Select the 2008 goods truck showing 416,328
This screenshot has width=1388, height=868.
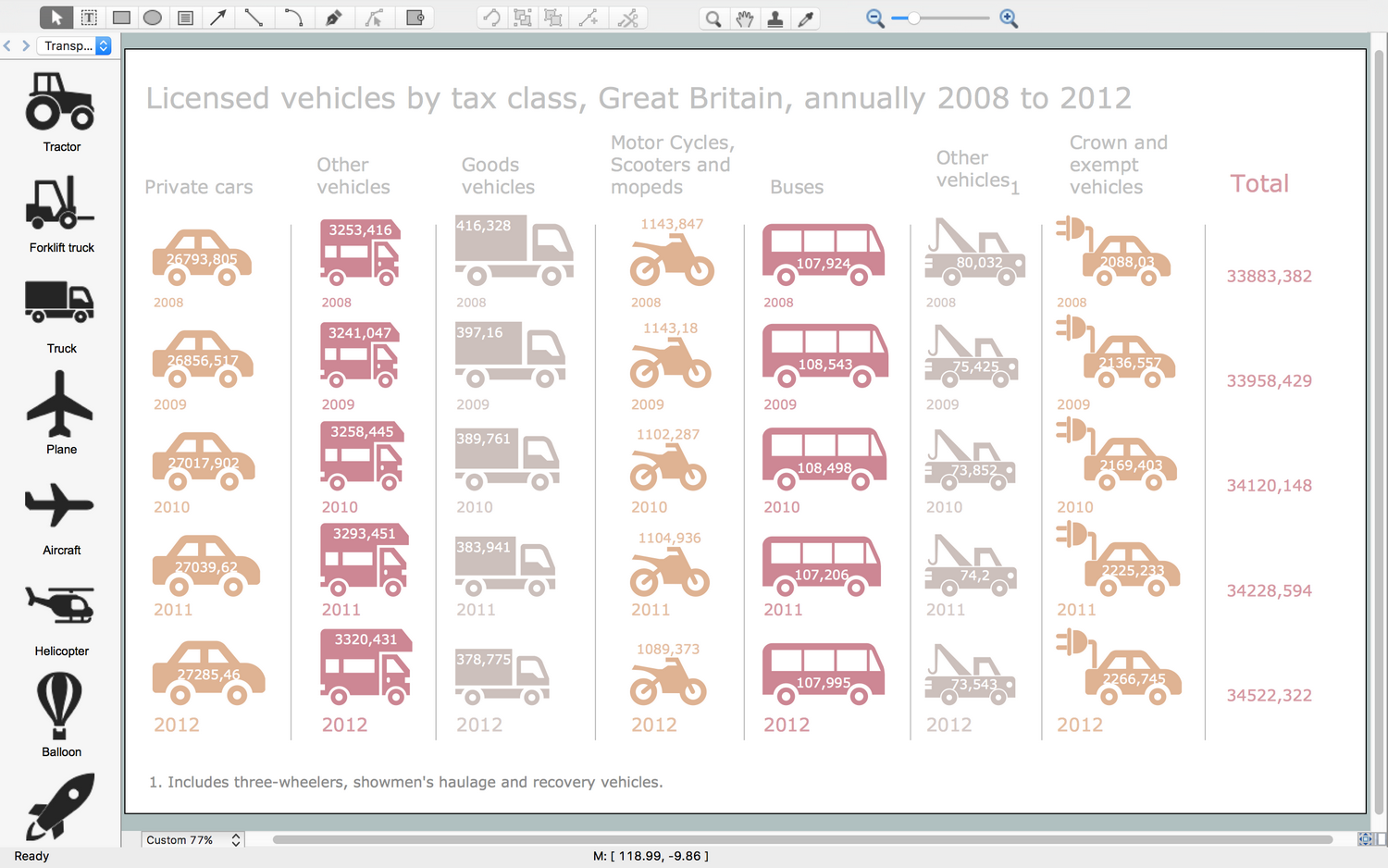point(514,251)
